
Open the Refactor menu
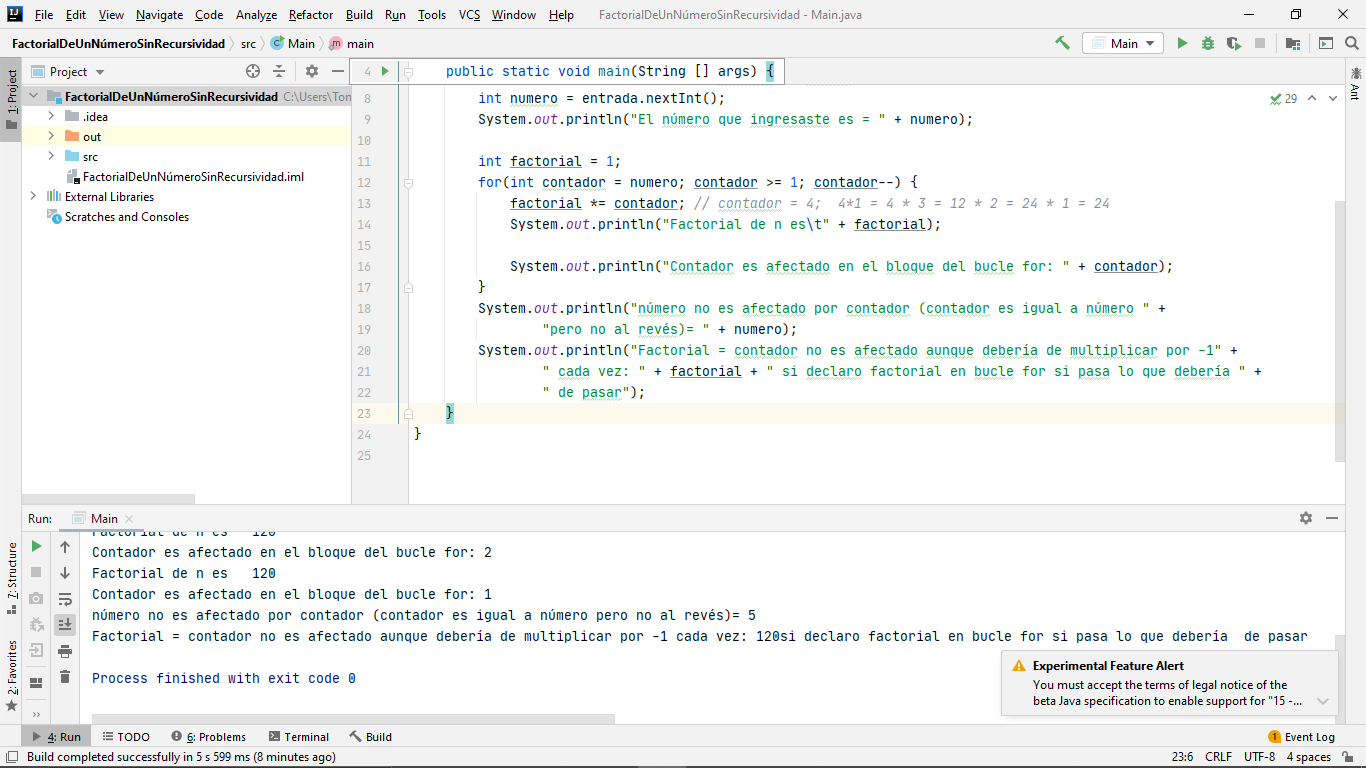coord(311,14)
